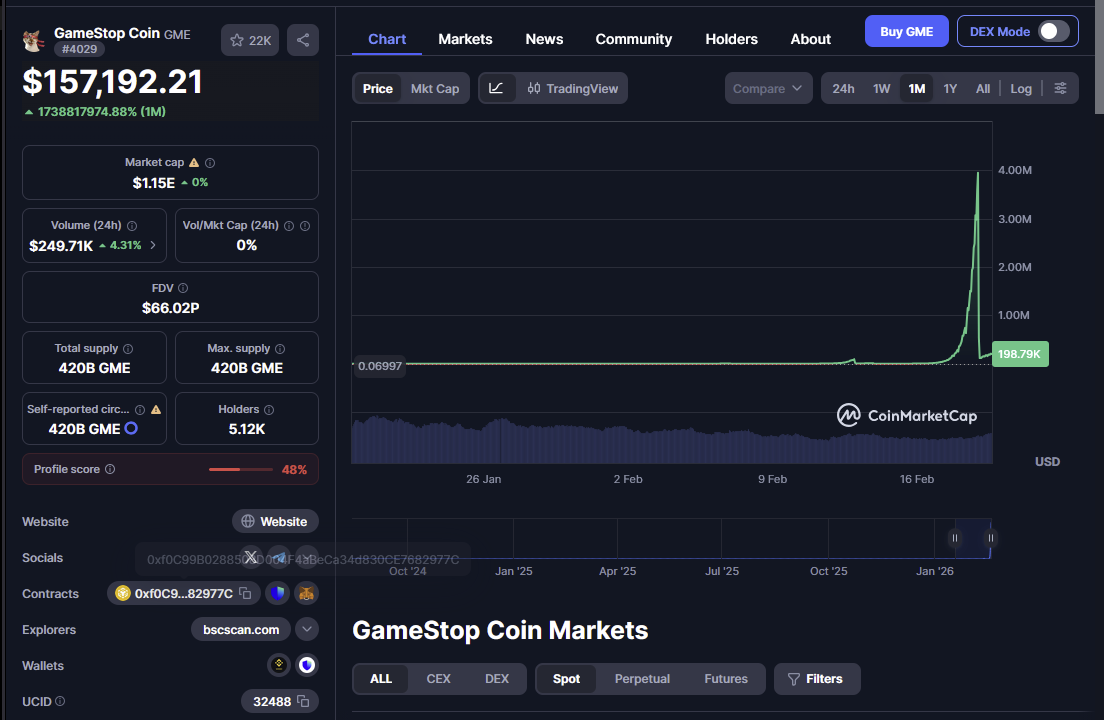Show Futures markets
The image size is (1104, 720).
pos(726,678)
